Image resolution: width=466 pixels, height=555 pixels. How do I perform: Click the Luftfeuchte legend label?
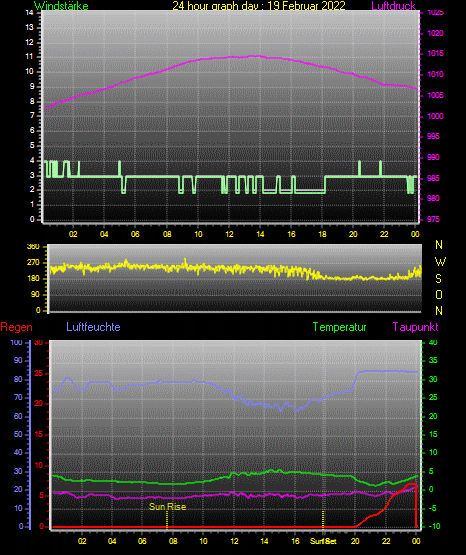click(x=93, y=326)
